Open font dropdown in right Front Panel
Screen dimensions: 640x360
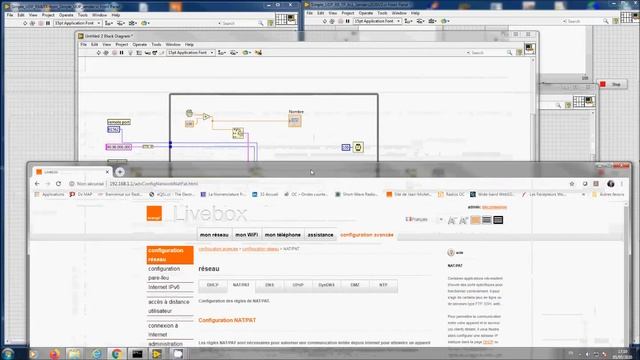click(377, 21)
